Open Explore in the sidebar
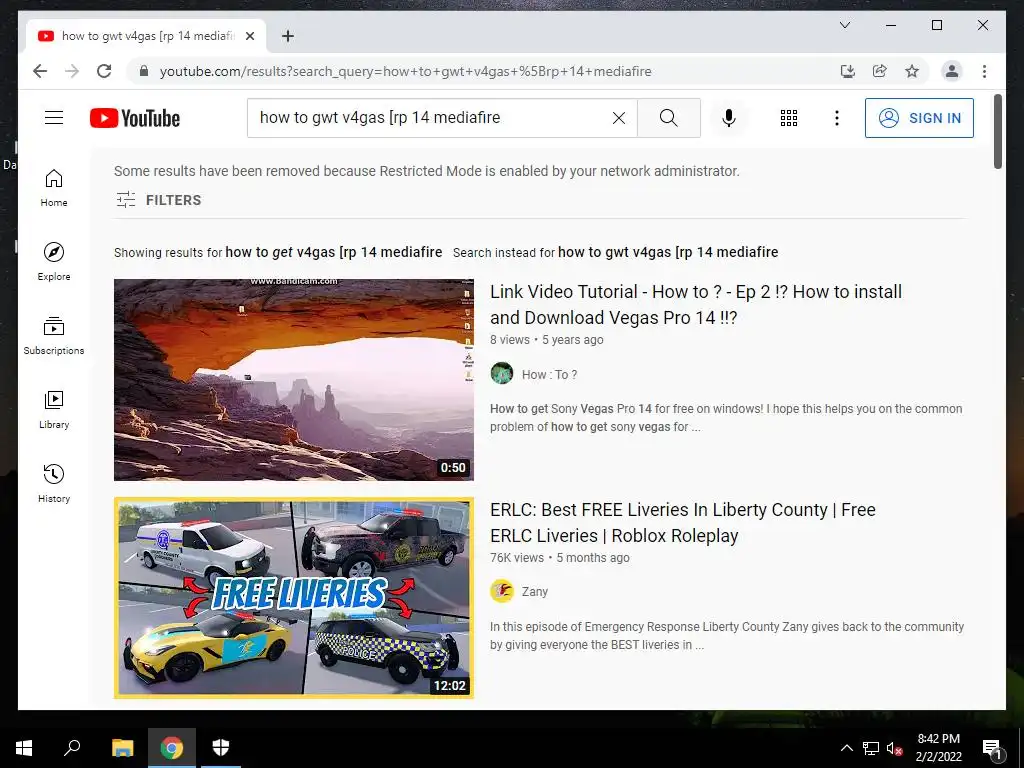This screenshot has height=768, width=1024. [54, 262]
